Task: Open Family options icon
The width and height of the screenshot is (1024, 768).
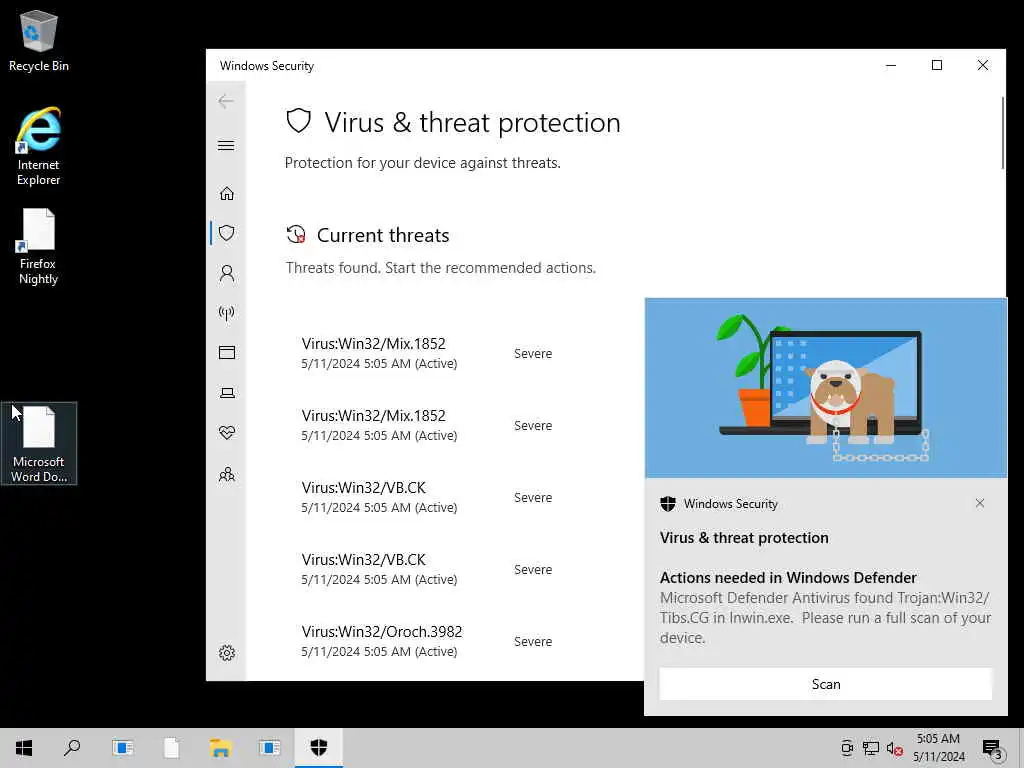Action: [x=227, y=474]
